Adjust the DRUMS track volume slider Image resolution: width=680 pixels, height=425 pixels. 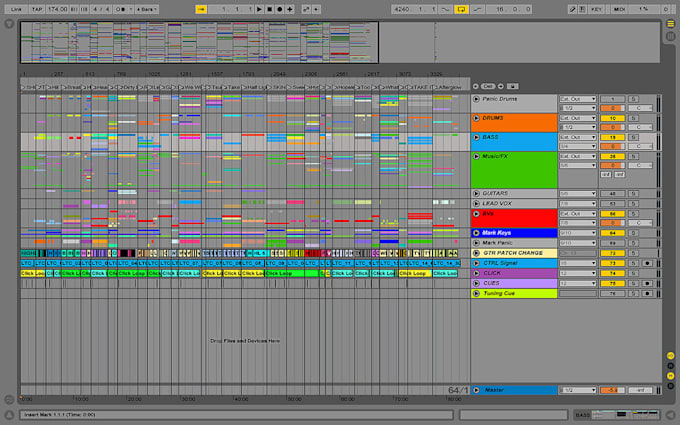[612, 127]
